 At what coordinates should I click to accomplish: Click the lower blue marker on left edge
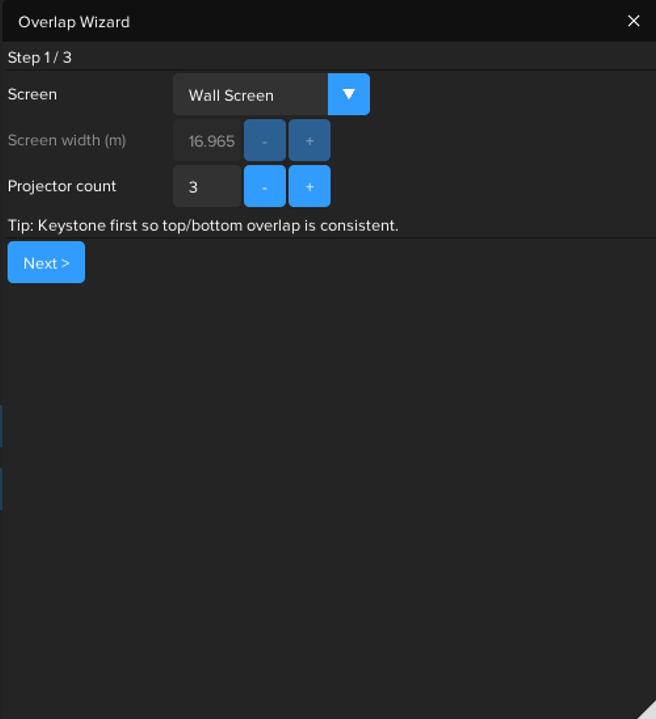[x=1, y=489]
